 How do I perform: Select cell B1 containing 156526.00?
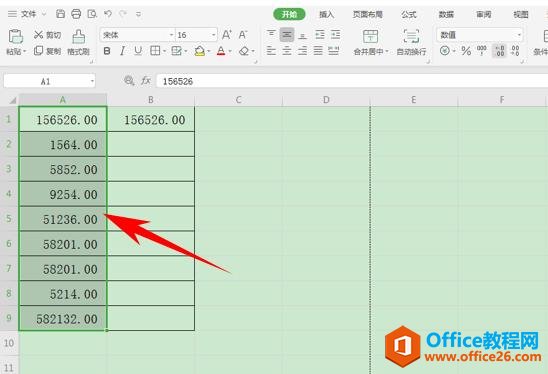tap(151, 119)
